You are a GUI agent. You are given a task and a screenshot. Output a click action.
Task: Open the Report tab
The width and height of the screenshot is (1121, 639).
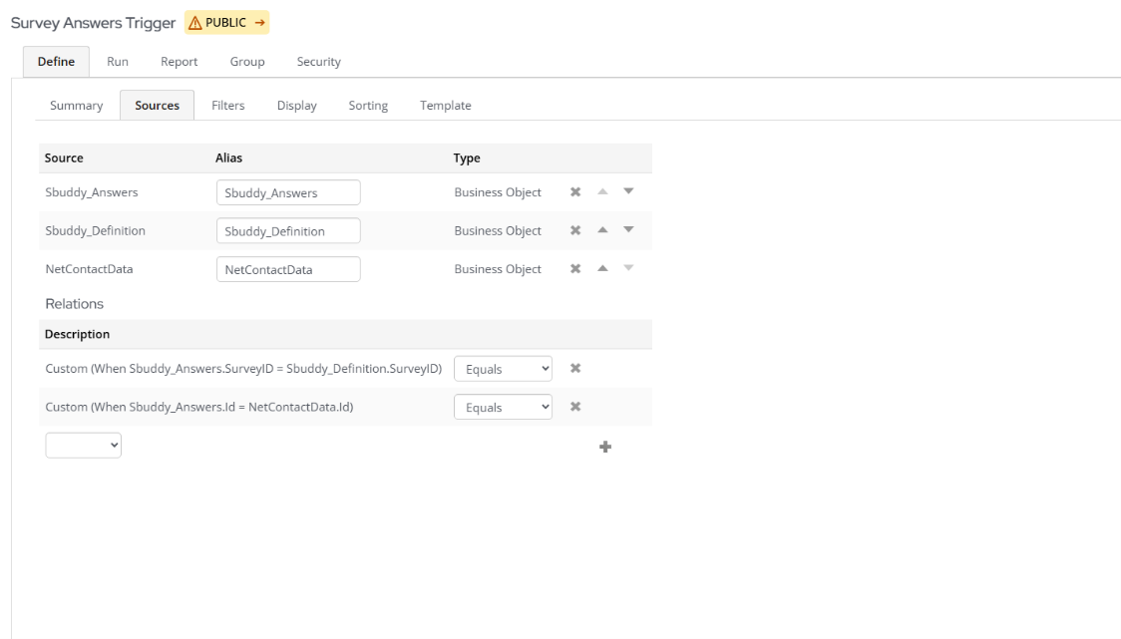(179, 61)
